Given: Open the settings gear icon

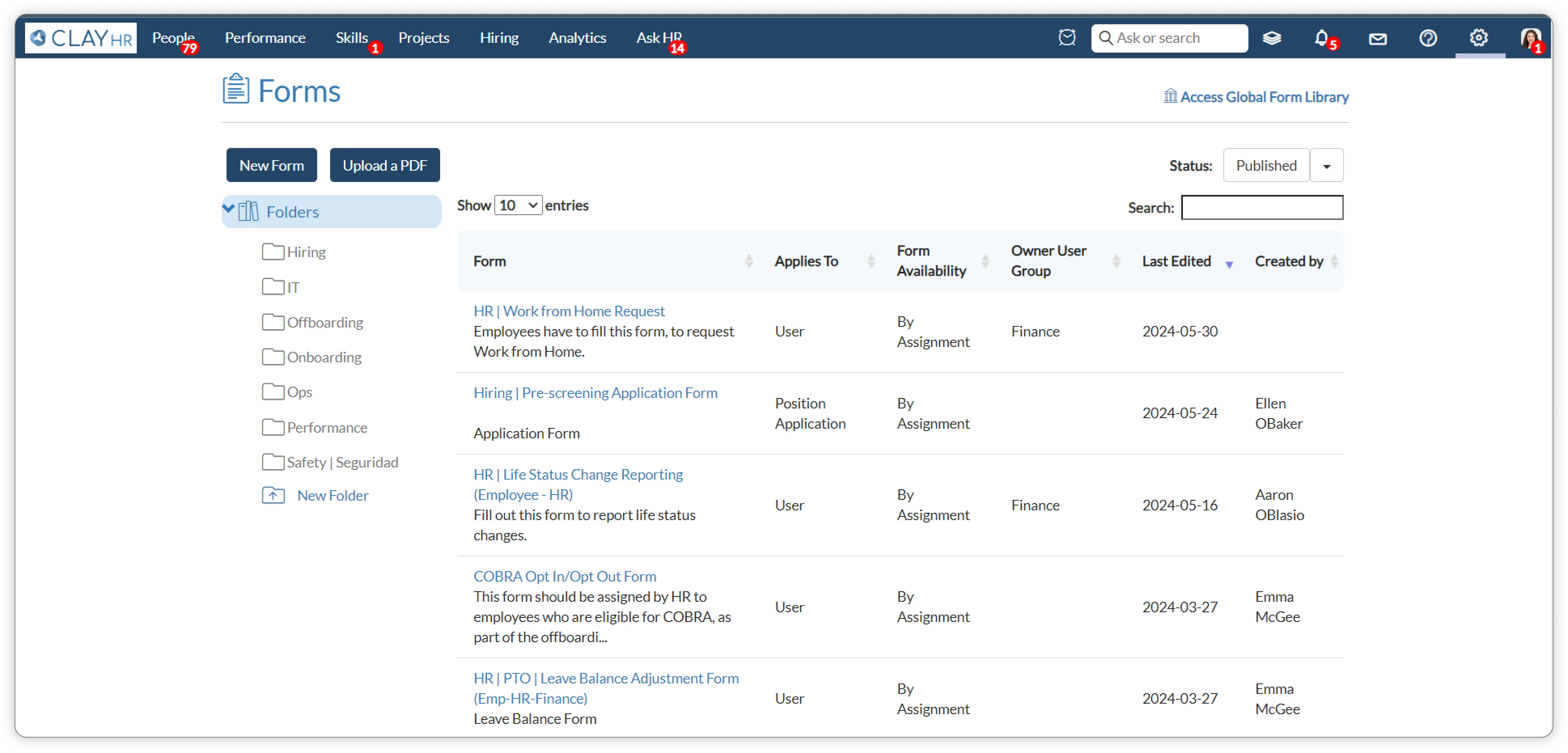Looking at the screenshot, I should pos(1479,38).
